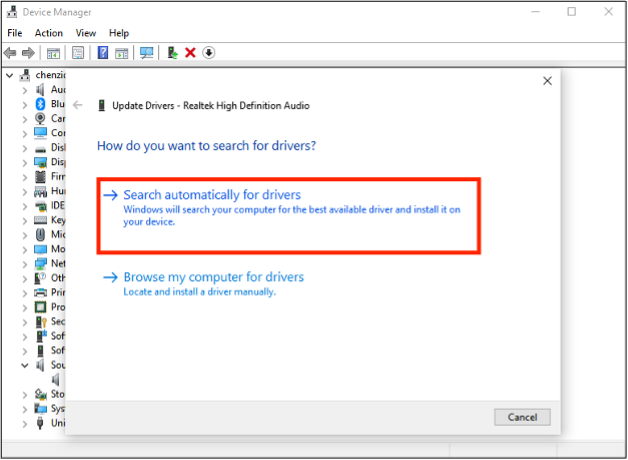Open the Action menu
Image resolution: width=628 pixels, height=460 pixels.
click(49, 33)
